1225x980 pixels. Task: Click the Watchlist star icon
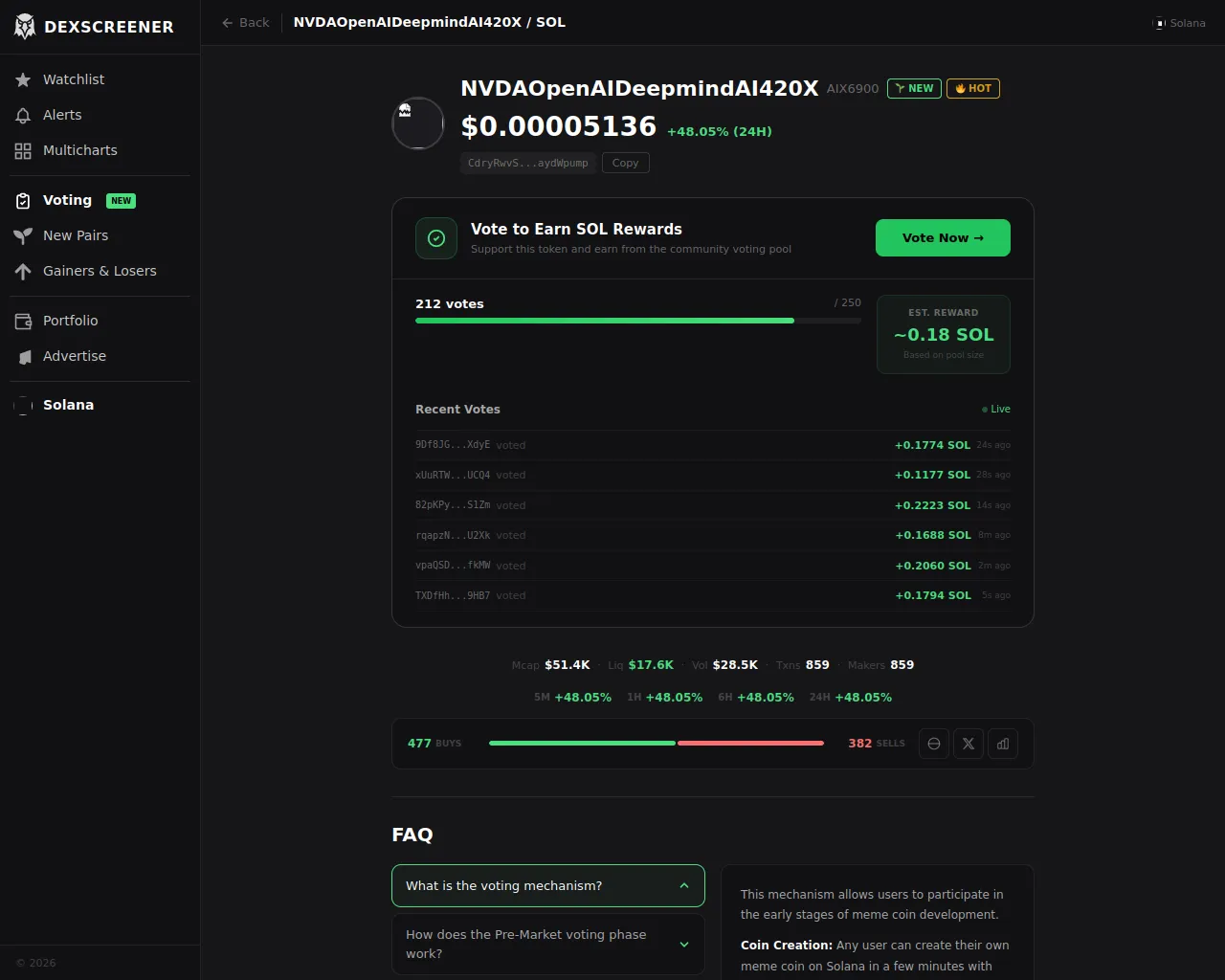23,79
